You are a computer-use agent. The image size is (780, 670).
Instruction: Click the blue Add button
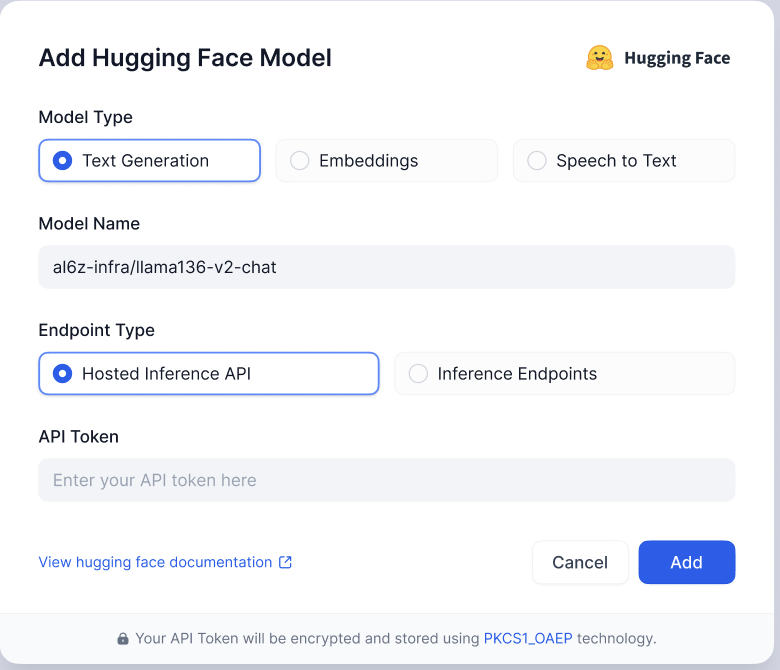(x=686, y=562)
